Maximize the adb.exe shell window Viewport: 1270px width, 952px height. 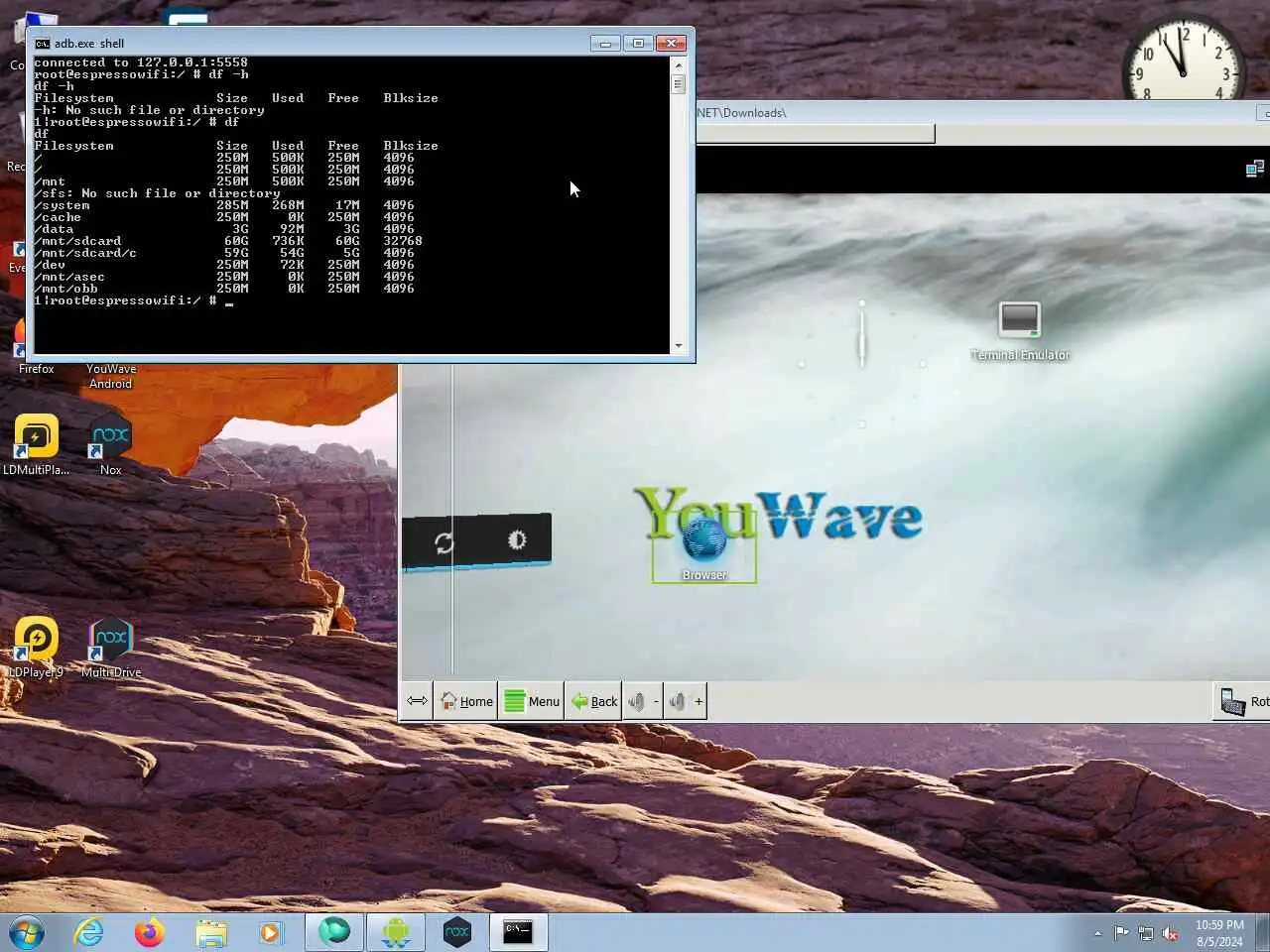pyautogui.click(x=639, y=43)
